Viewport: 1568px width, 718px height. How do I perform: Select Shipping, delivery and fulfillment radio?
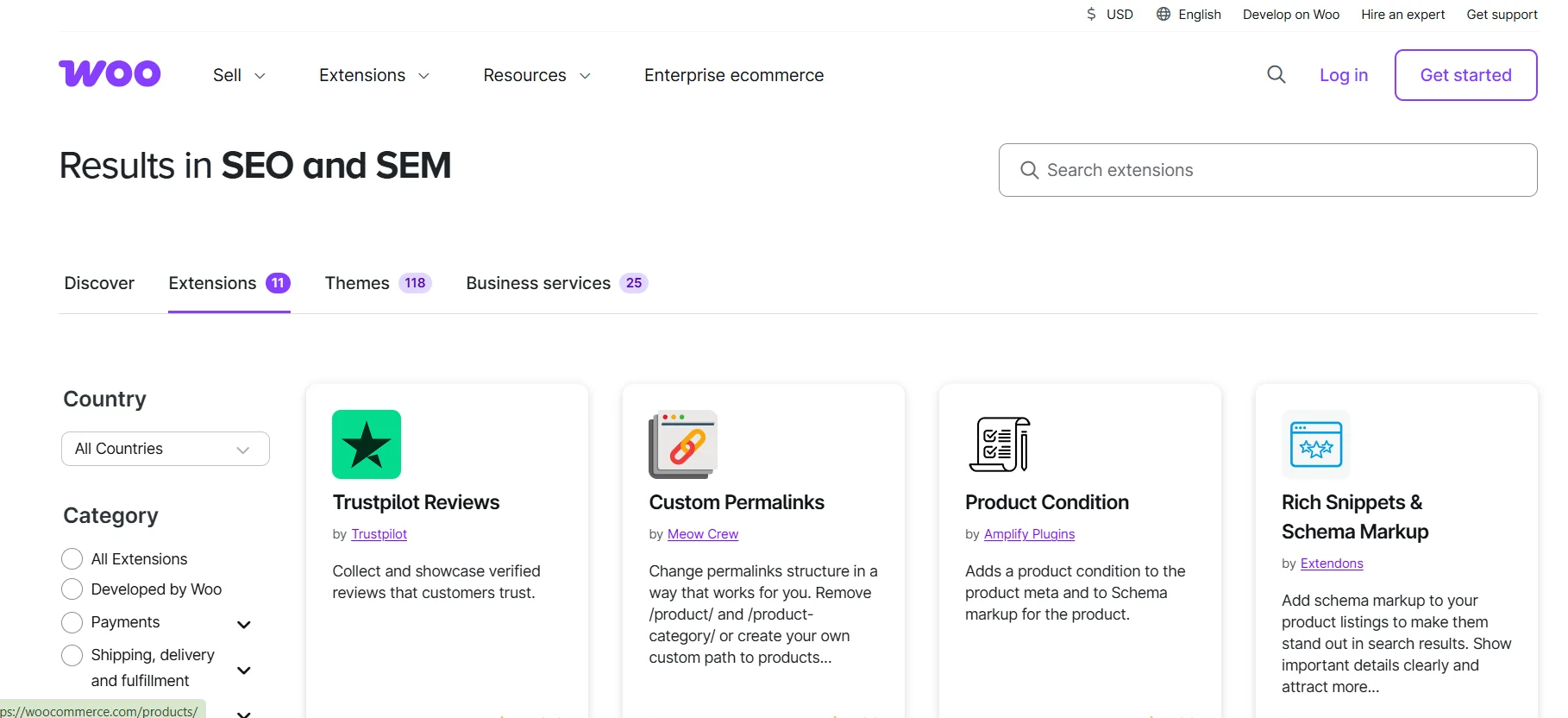point(72,656)
